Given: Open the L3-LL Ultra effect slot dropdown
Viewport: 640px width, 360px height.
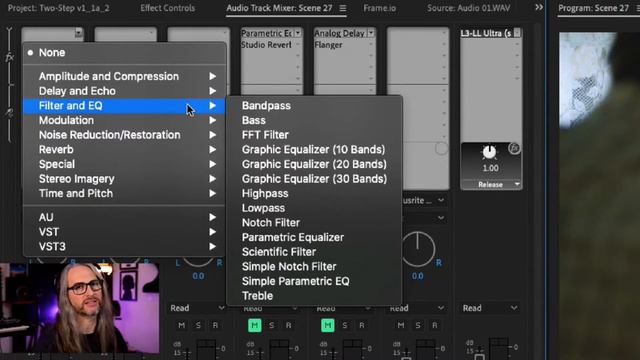Looking at the screenshot, I should click(517, 33).
